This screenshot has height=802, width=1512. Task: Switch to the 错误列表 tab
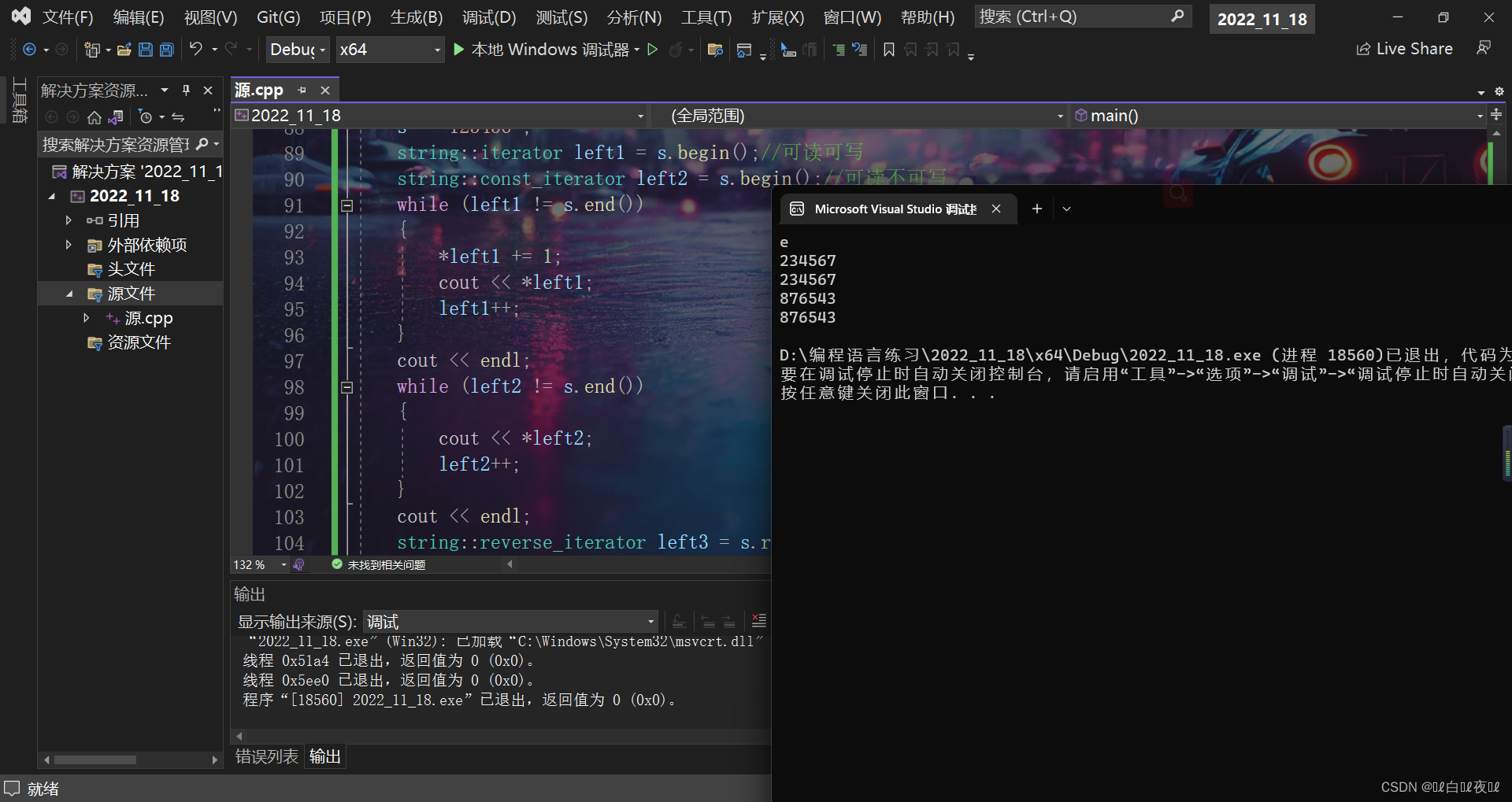(267, 756)
